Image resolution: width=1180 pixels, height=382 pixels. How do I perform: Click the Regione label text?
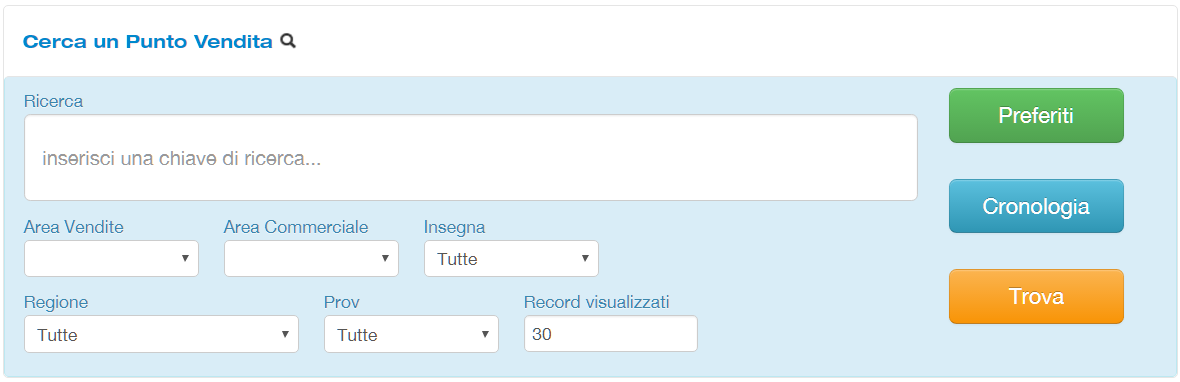[x=56, y=302]
